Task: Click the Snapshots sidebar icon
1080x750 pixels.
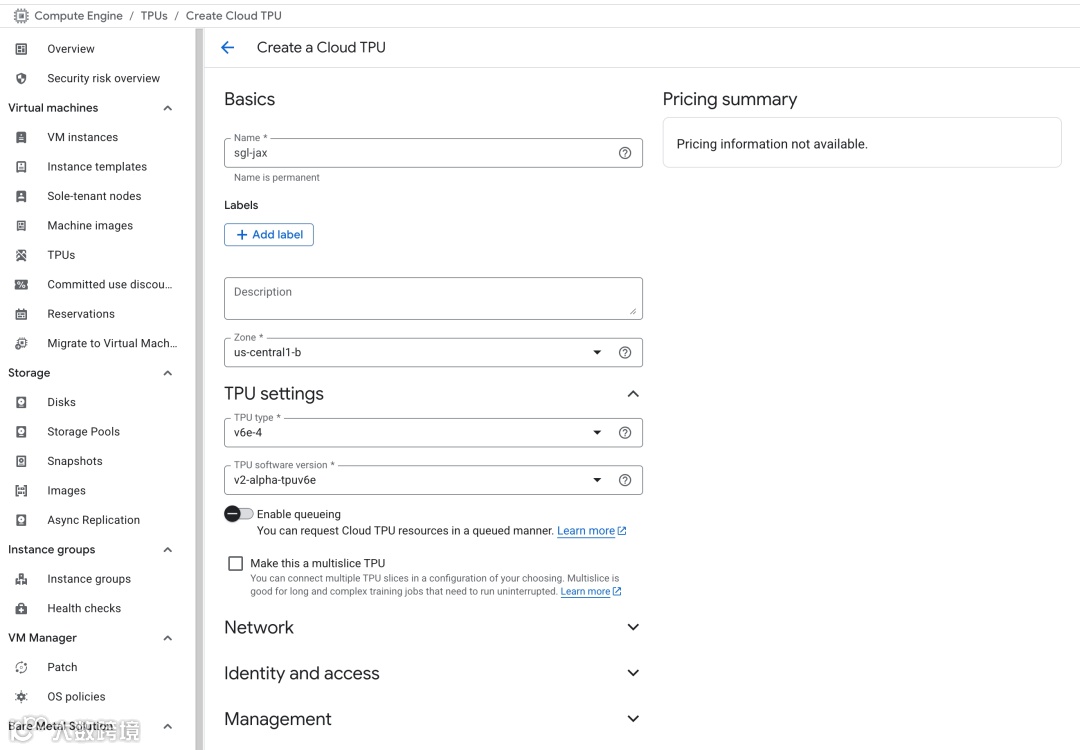Action: (22, 461)
